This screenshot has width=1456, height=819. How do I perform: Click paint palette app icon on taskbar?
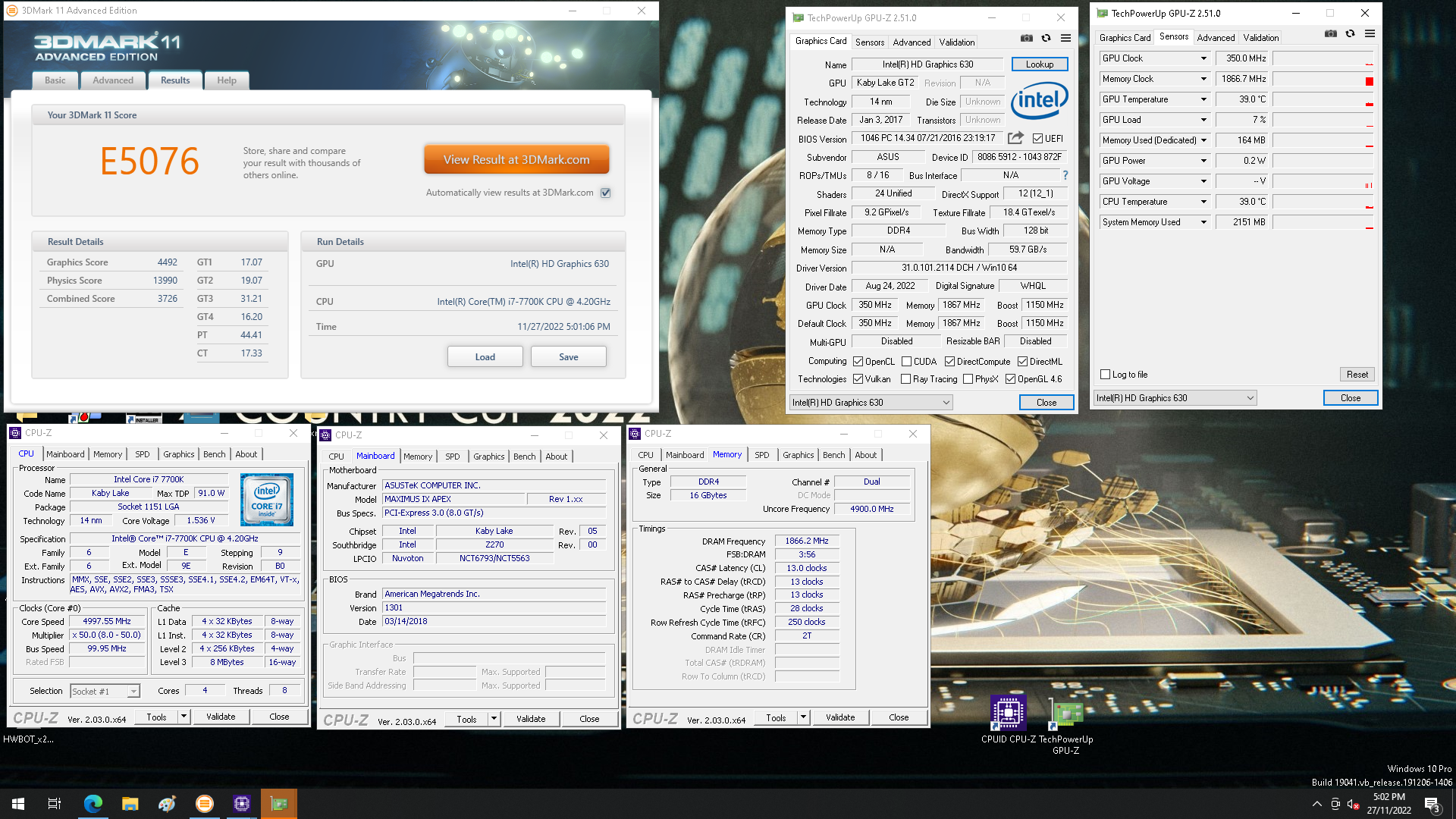(x=167, y=804)
